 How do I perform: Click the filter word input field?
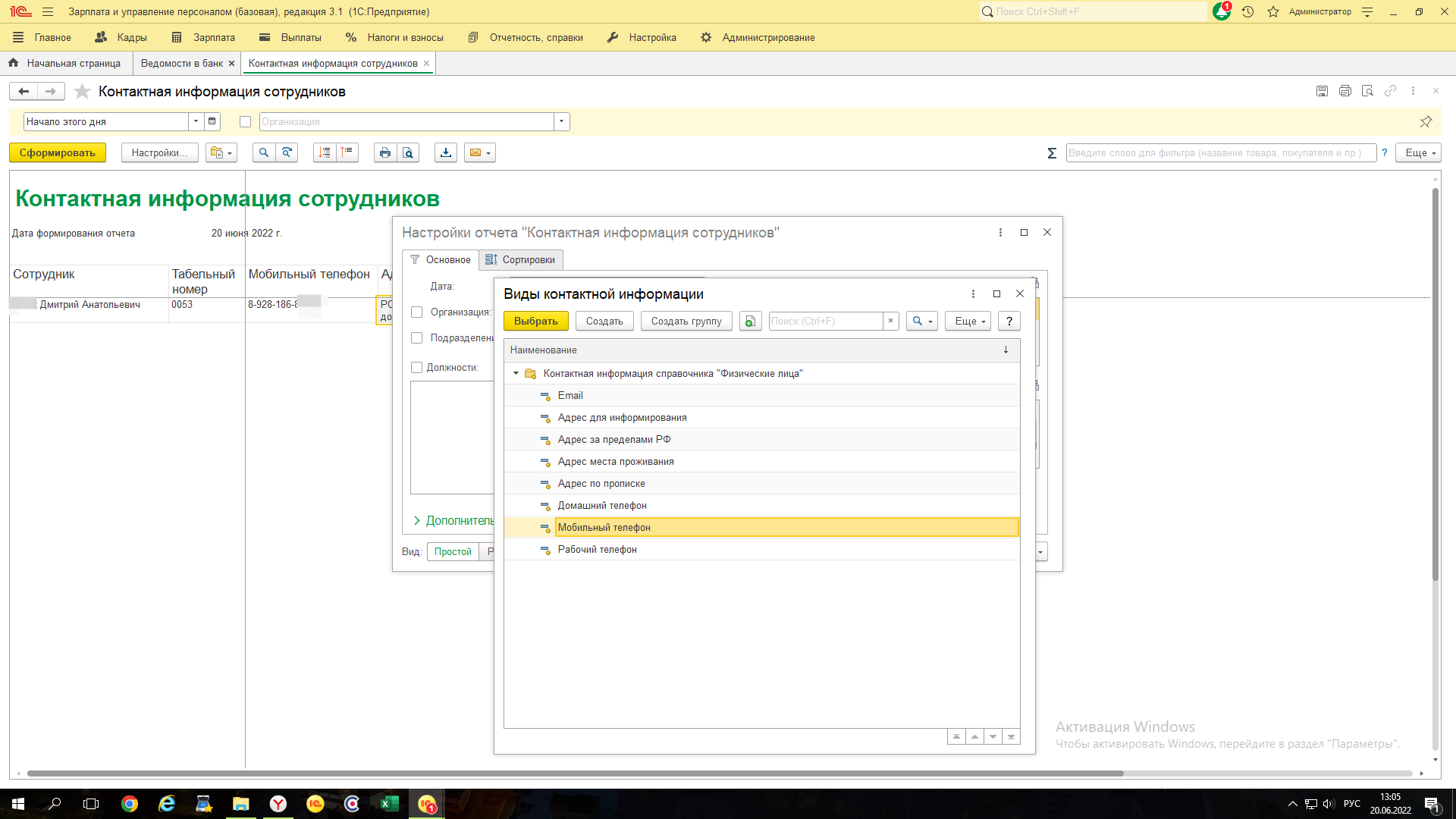click(x=1221, y=153)
